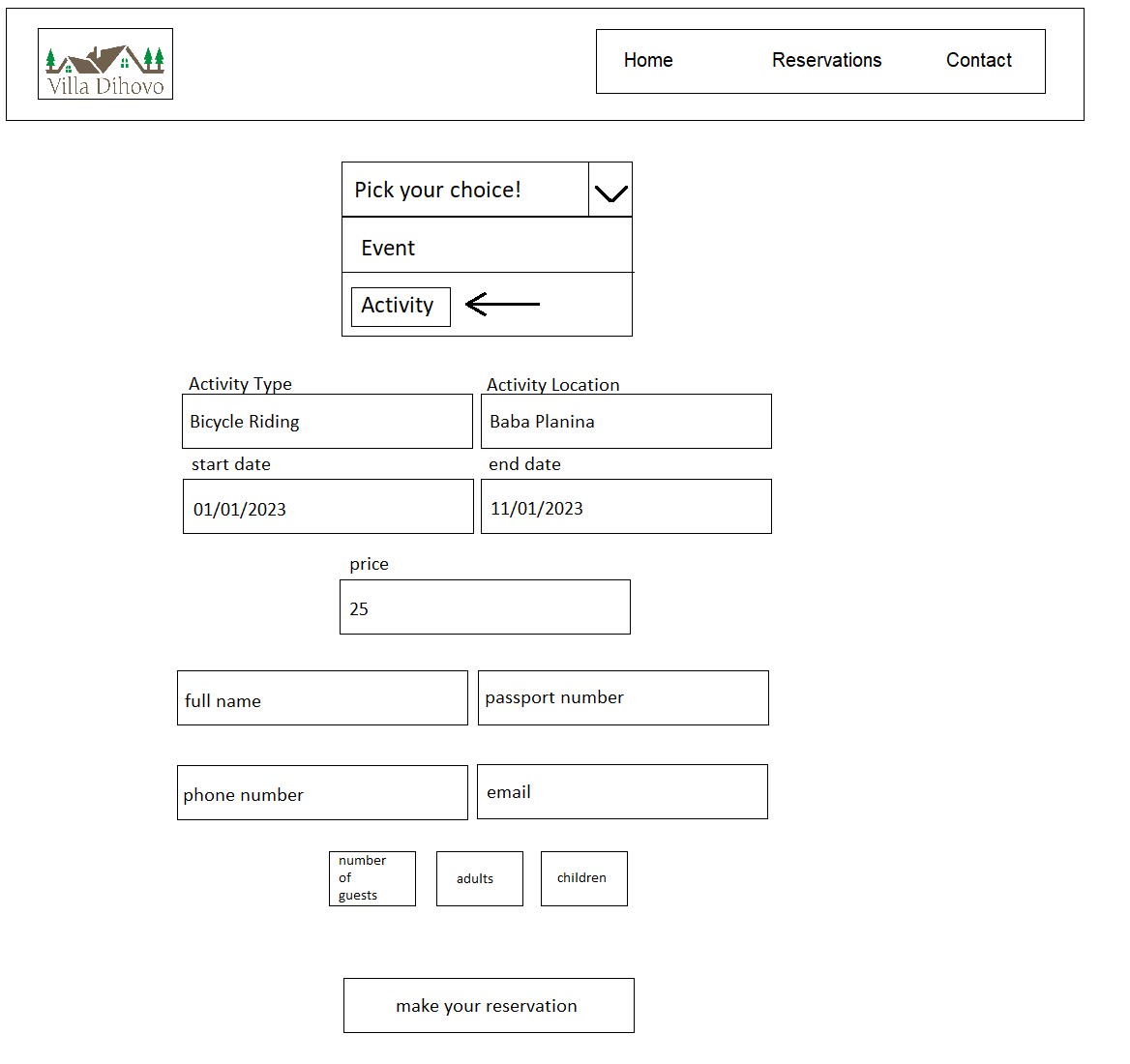Click the Villa Dihovo logo
The height and width of the screenshot is (1064, 1130).
(x=105, y=64)
